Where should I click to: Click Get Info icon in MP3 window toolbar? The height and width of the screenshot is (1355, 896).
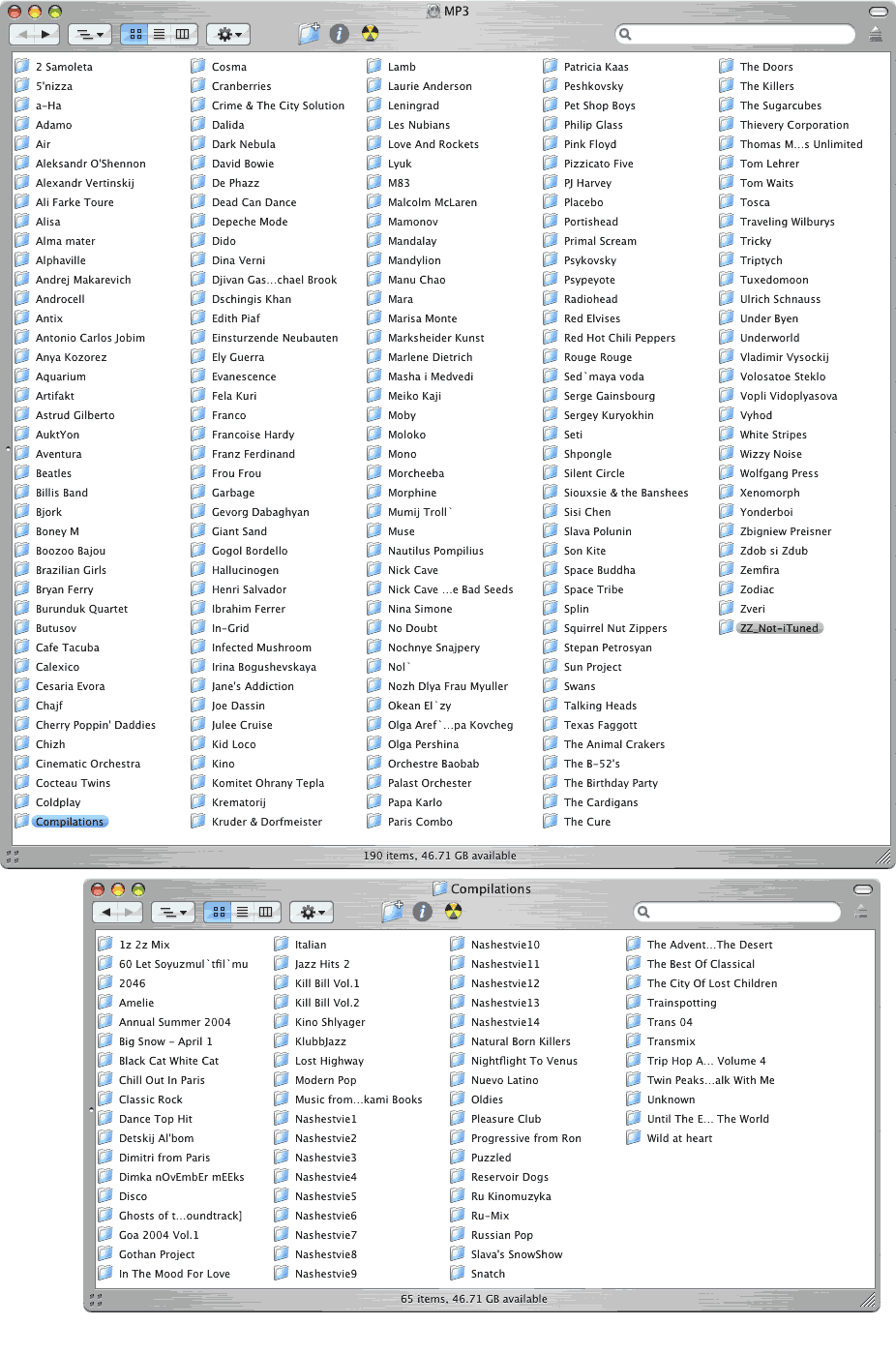click(x=340, y=34)
